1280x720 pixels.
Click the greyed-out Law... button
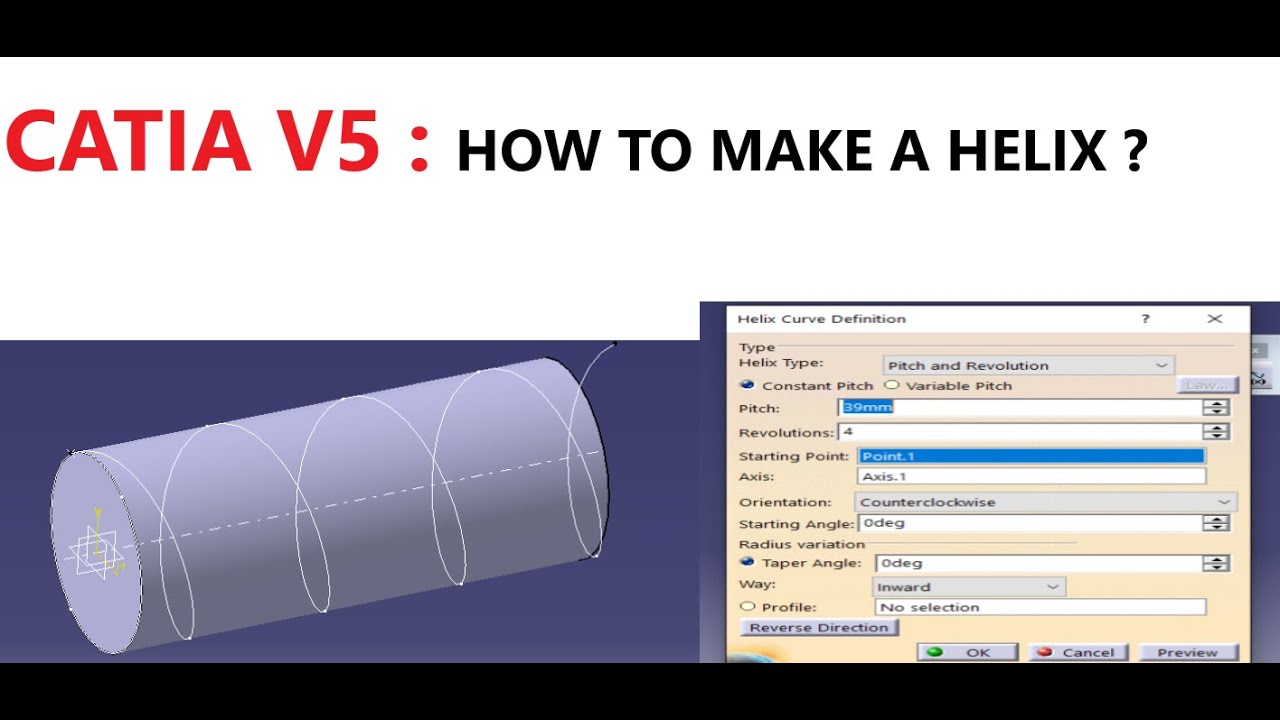(1208, 385)
